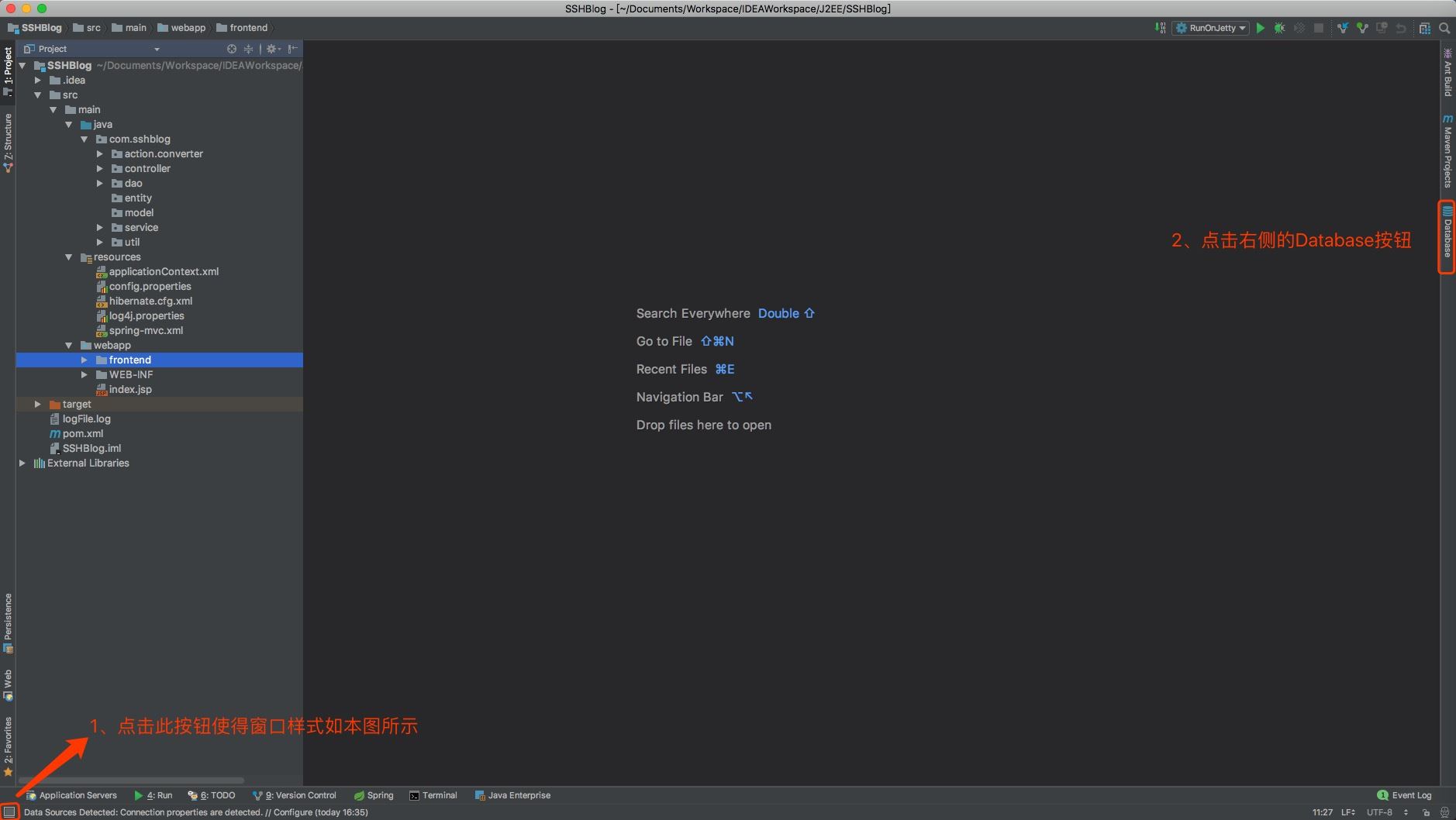Click the UTF-8 encoding selector

click(1386, 812)
